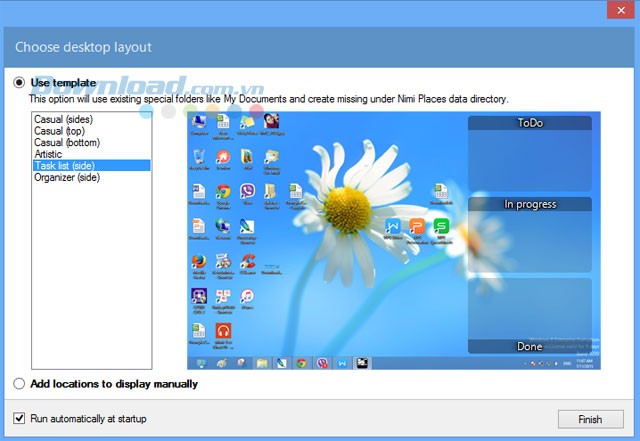
Task: Select the Organizer (side) template
Action: 66,177
